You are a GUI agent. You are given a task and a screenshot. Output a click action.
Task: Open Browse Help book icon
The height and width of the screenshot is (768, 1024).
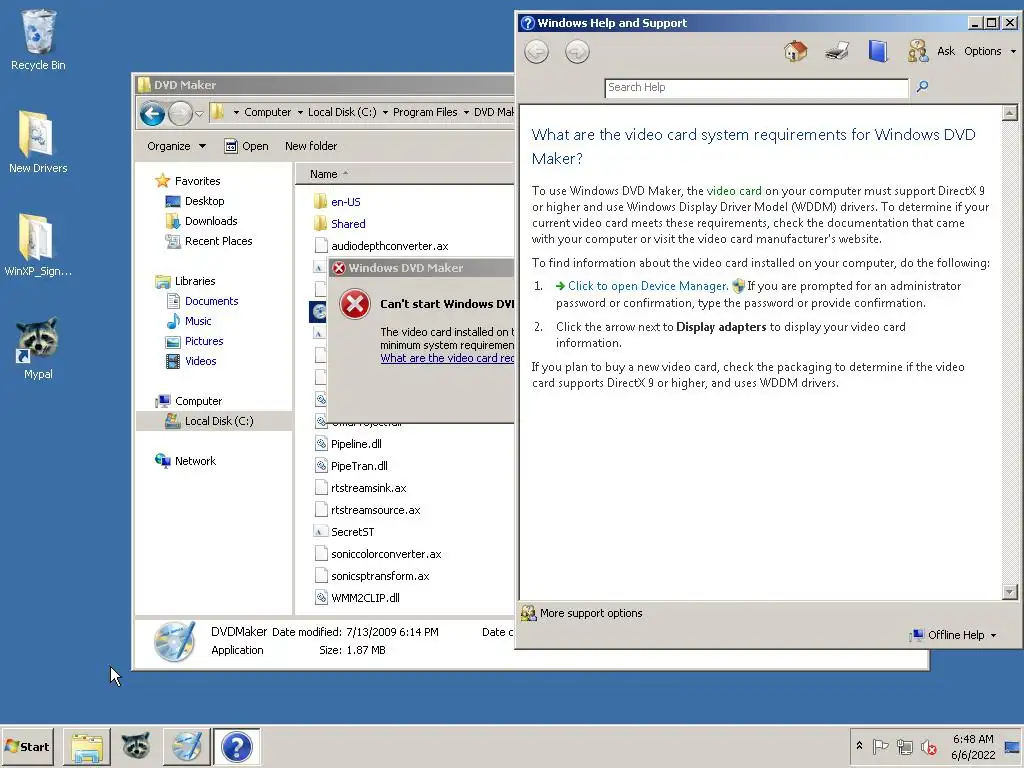[878, 51]
